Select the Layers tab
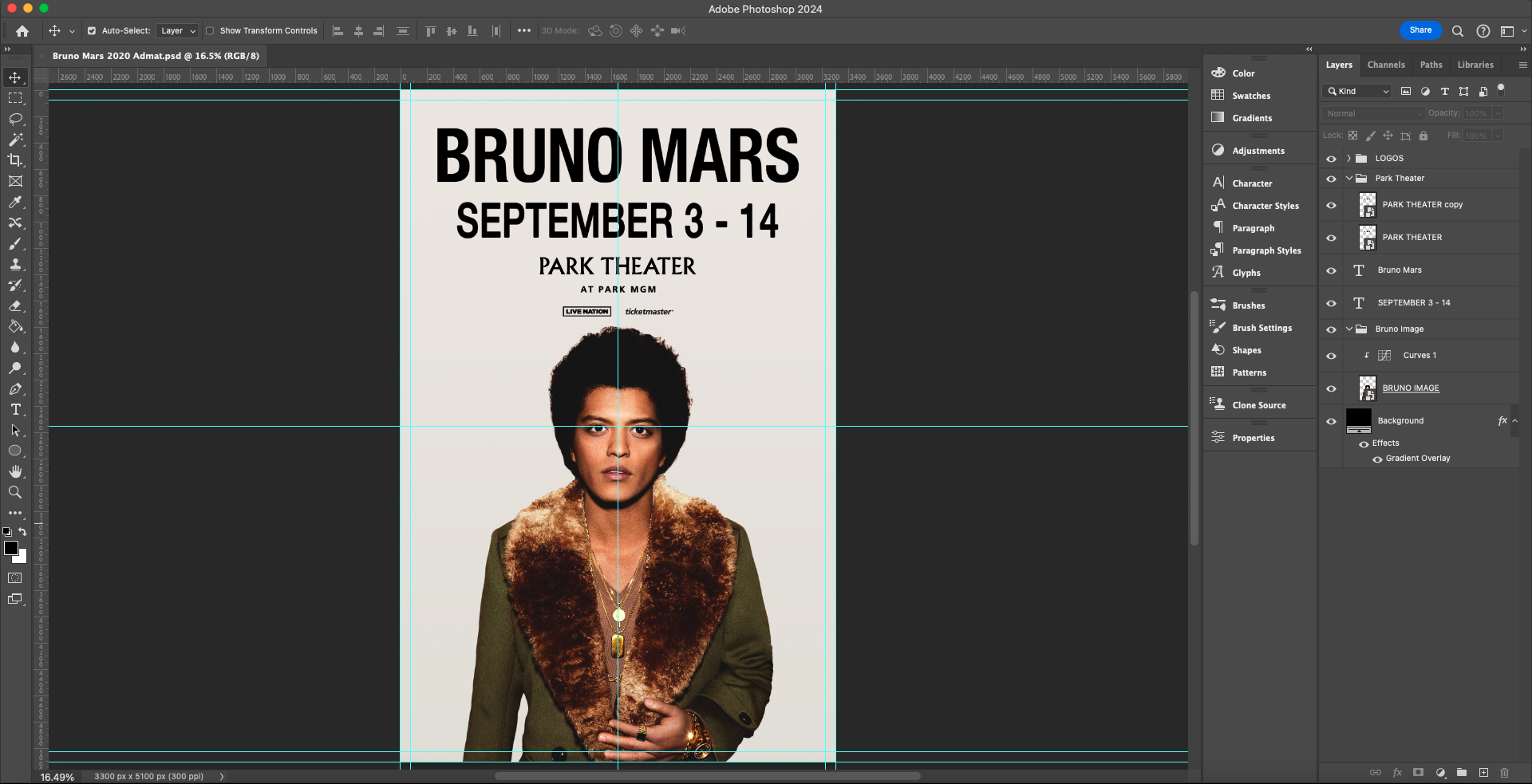This screenshot has width=1532, height=784. pos(1339,65)
